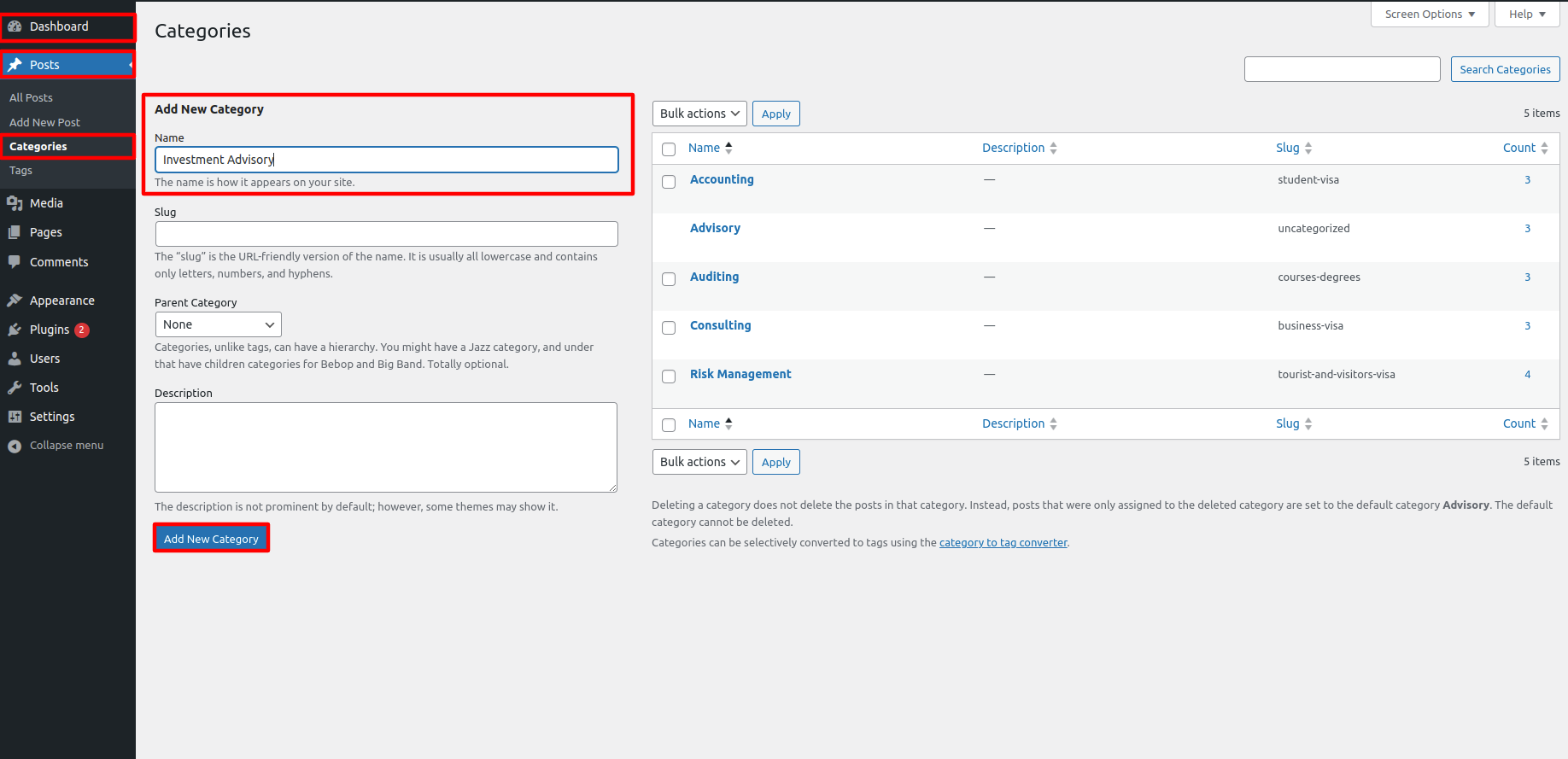Click the Pages icon in sidebar
This screenshot has width=1568, height=759.
pos(15,232)
